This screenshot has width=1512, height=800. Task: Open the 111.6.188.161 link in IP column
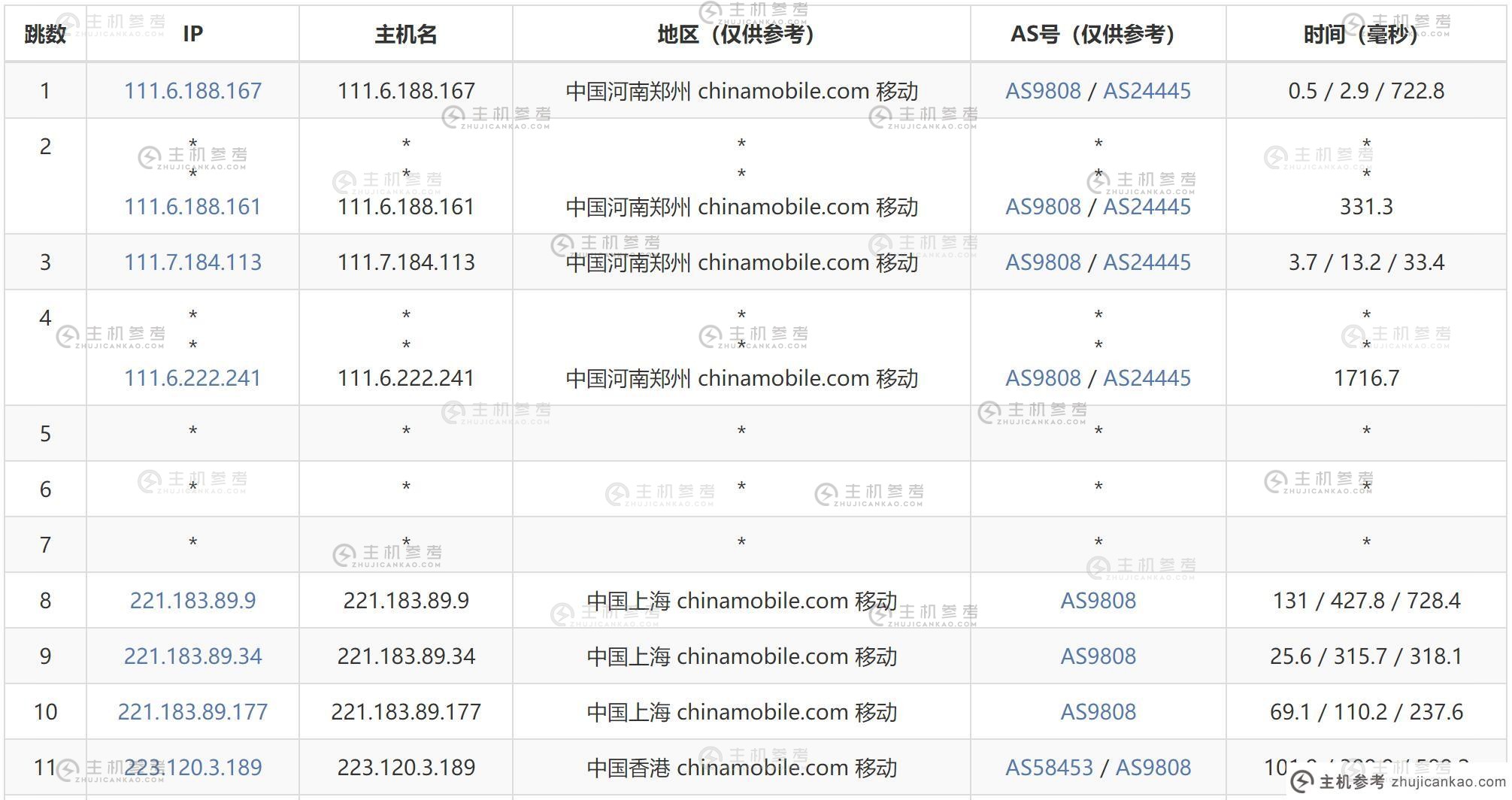(192, 207)
